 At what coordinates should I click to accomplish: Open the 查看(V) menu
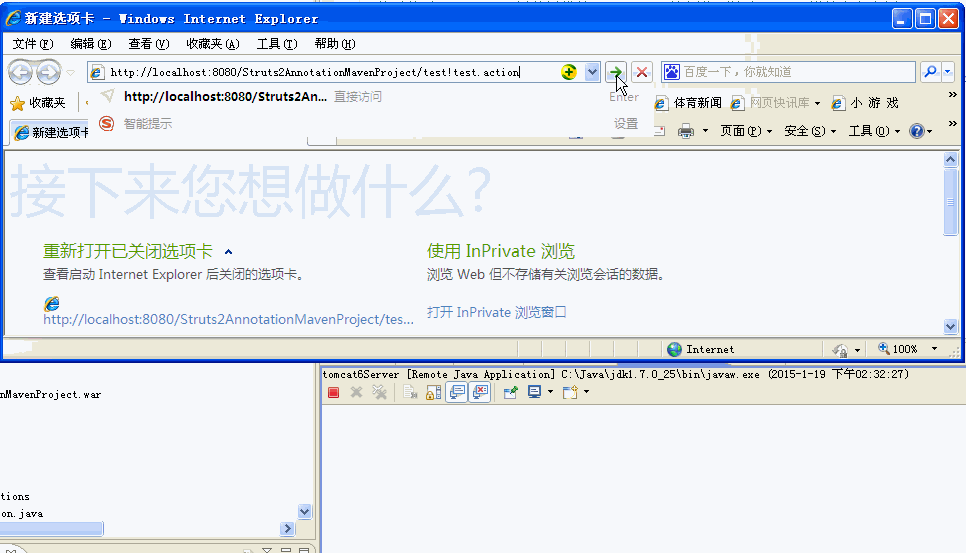pyautogui.click(x=148, y=44)
